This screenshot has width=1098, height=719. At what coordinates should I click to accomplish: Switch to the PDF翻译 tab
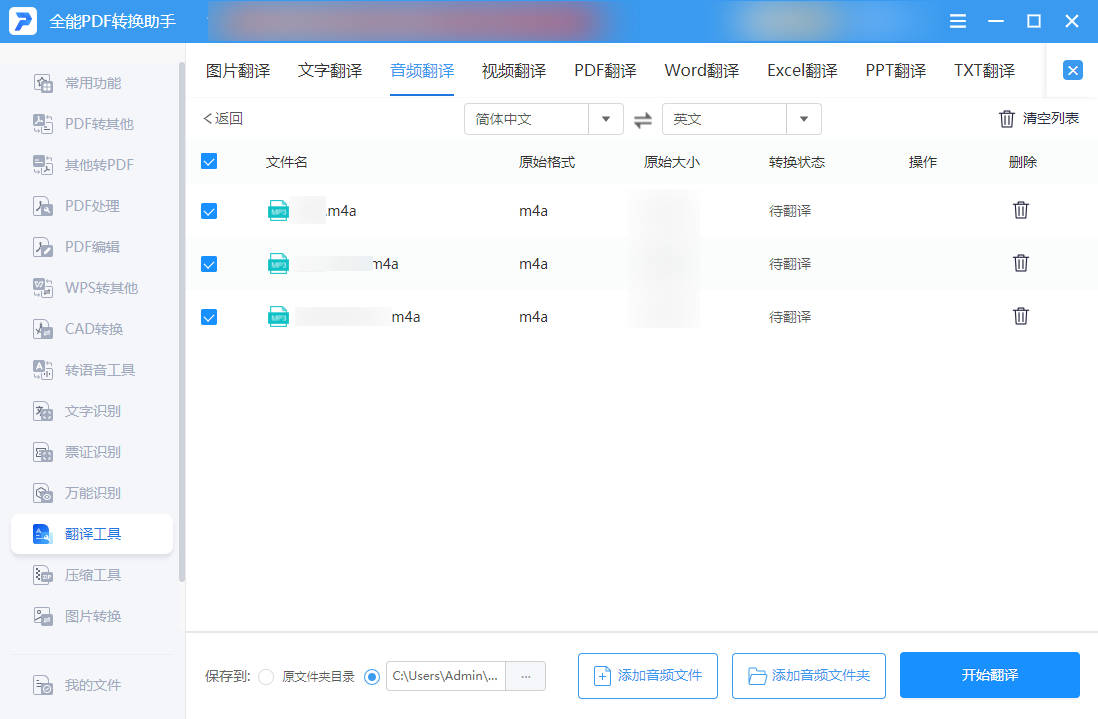click(605, 71)
